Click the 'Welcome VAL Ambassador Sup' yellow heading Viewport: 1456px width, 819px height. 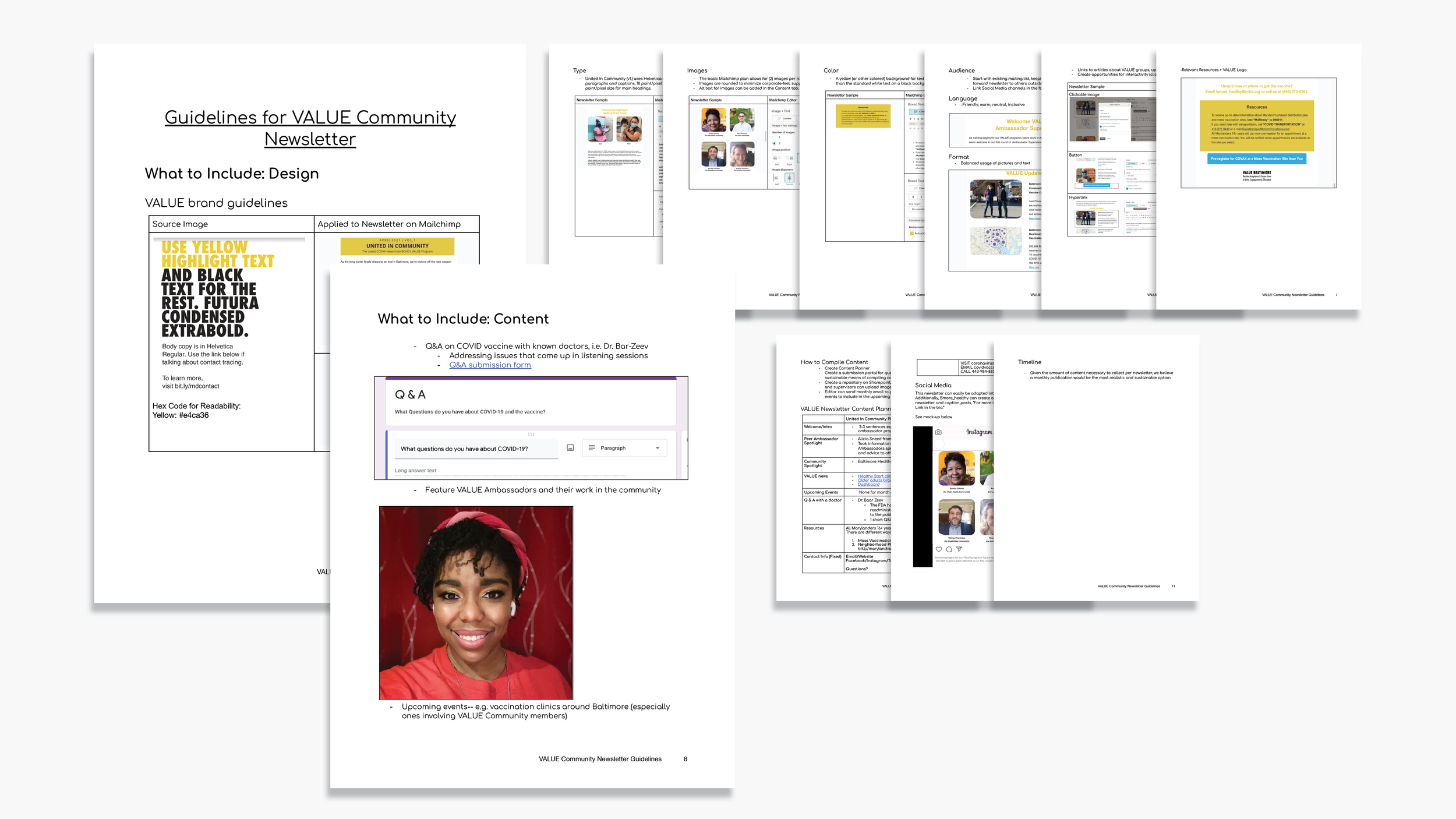pyautogui.click(x=1017, y=125)
